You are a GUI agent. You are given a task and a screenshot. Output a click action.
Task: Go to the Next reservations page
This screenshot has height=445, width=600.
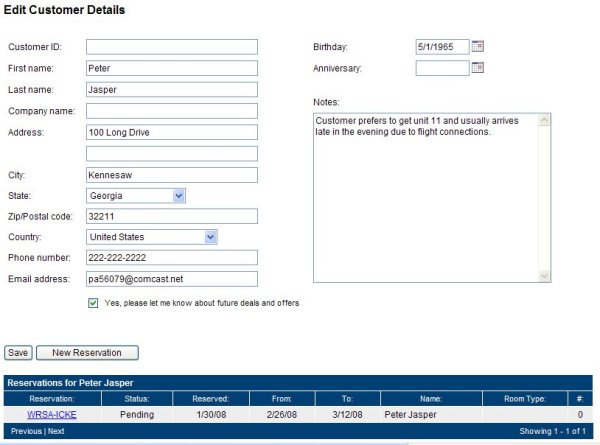(56, 431)
